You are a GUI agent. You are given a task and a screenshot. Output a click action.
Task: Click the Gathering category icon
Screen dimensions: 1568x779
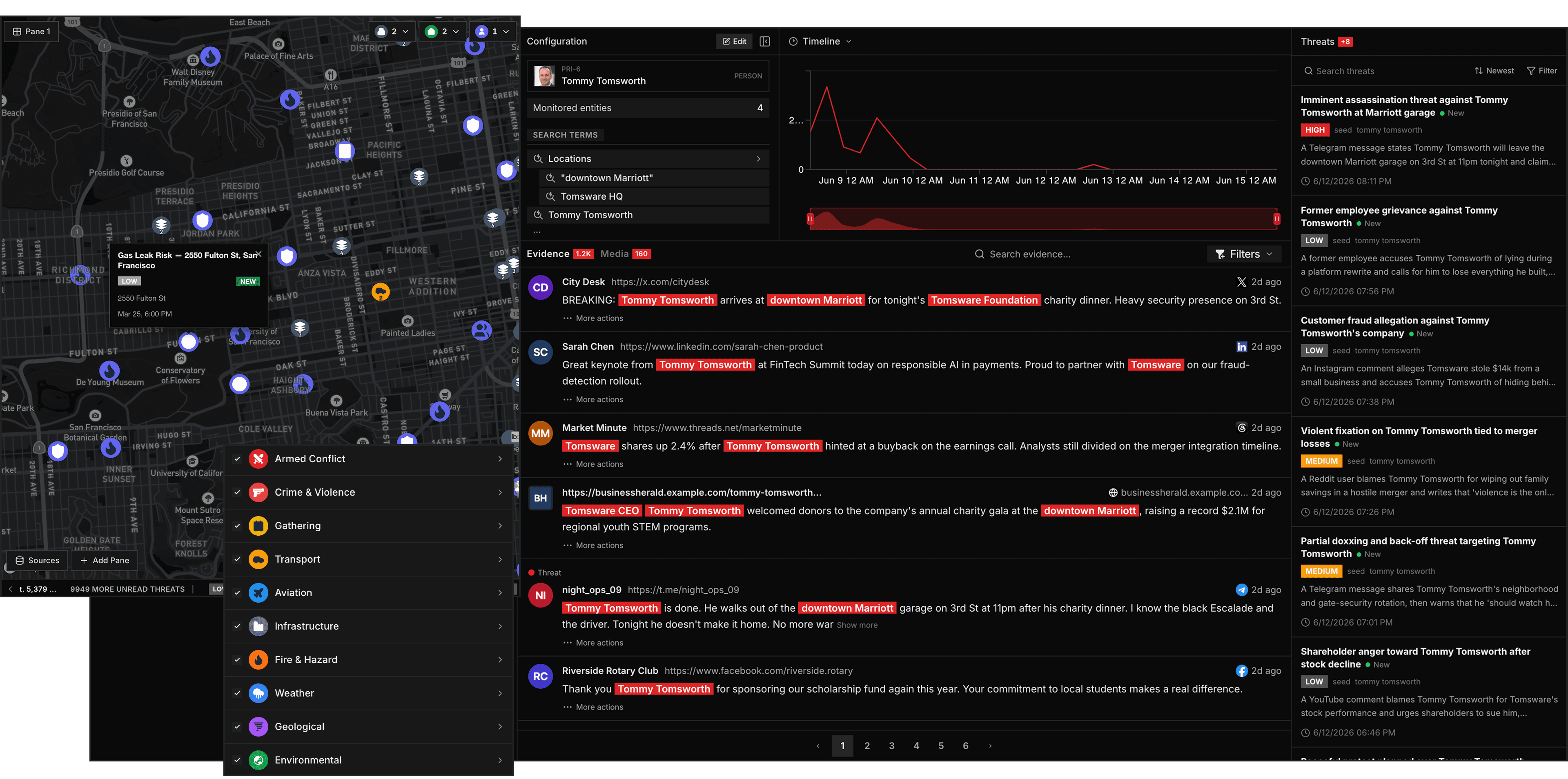pos(258,526)
